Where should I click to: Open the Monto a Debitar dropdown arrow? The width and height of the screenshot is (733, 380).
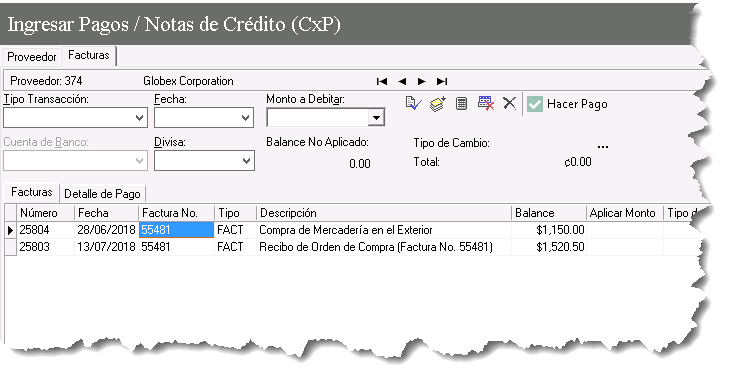[376, 118]
